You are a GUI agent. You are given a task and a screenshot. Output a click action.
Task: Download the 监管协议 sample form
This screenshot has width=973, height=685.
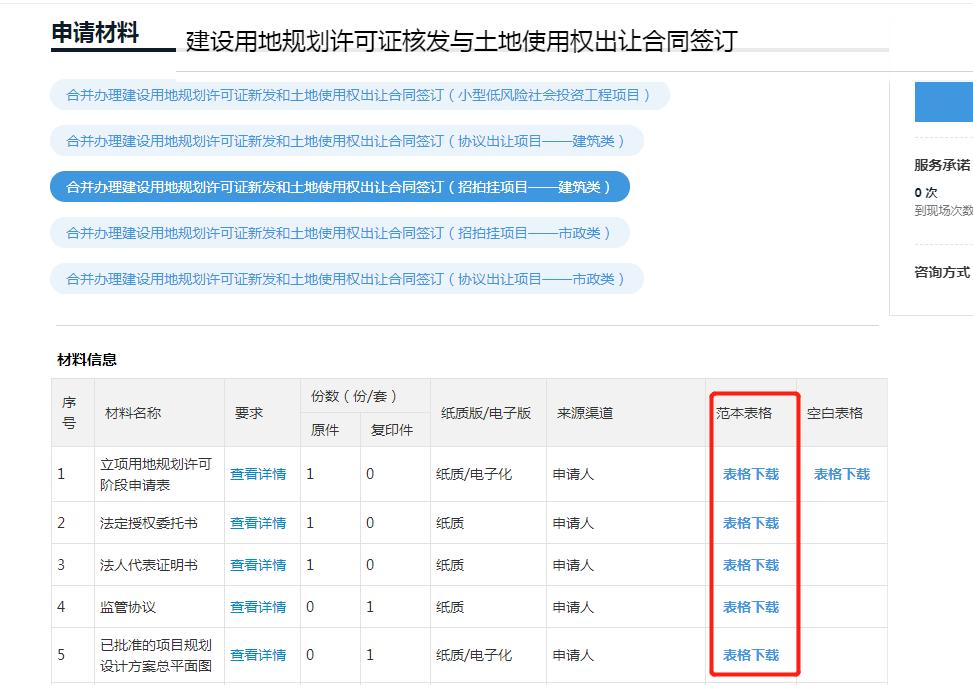(x=750, y=607)
